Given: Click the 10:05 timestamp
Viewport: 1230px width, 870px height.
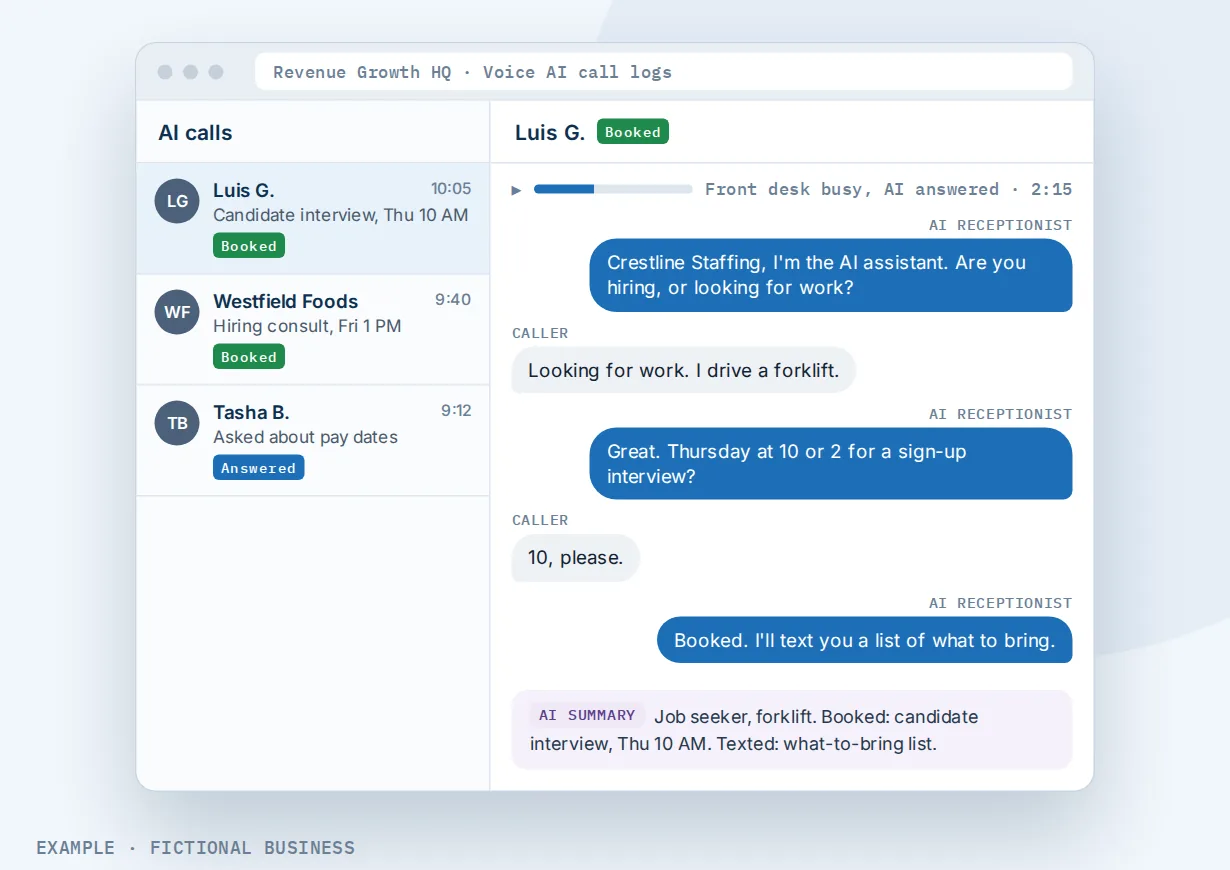Looking at the screenshot, I should (x=451, y=188).
